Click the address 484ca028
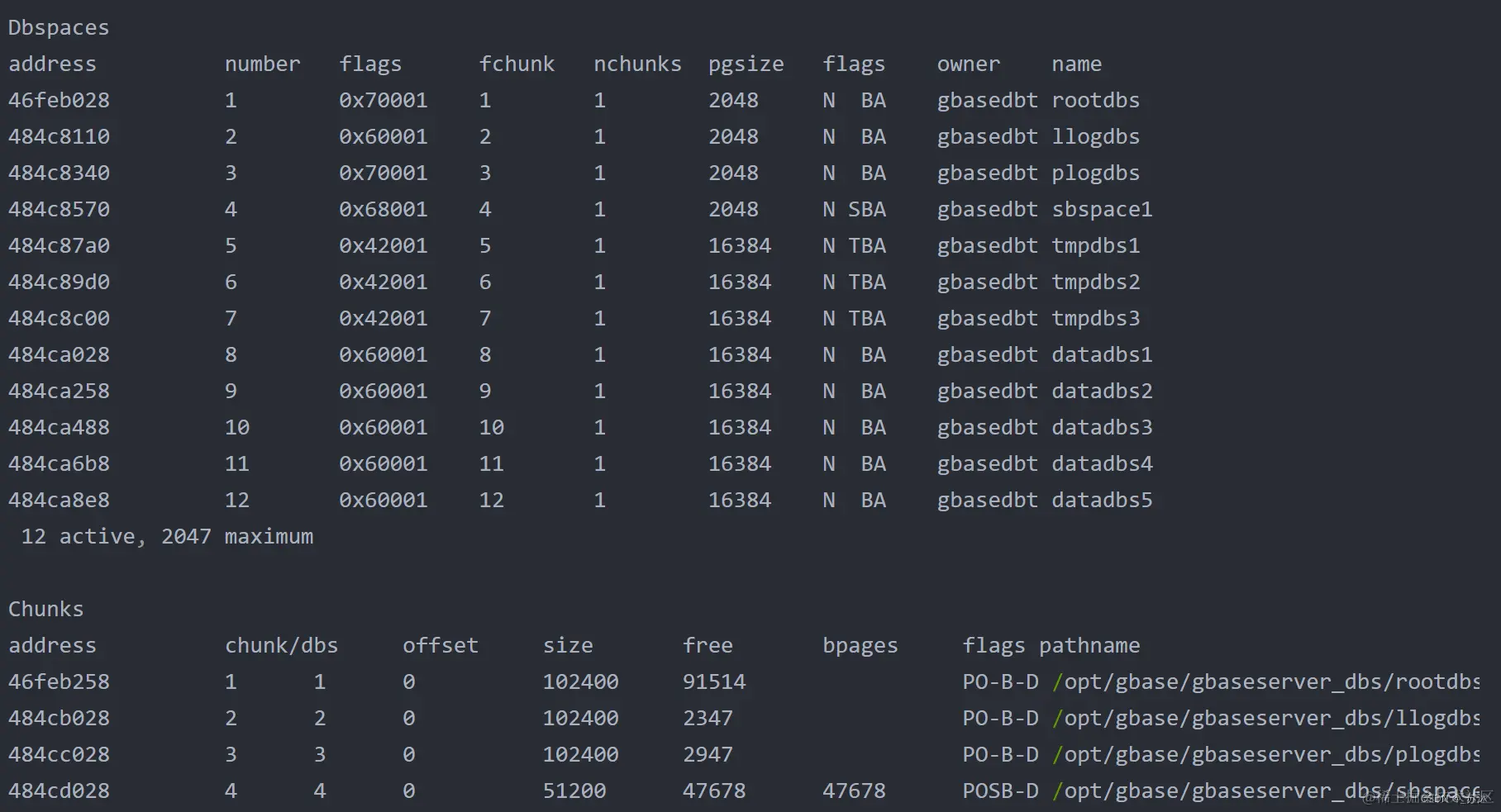Screen dimensions: 1501x812 pyautogui.click(x=59, y=355)
